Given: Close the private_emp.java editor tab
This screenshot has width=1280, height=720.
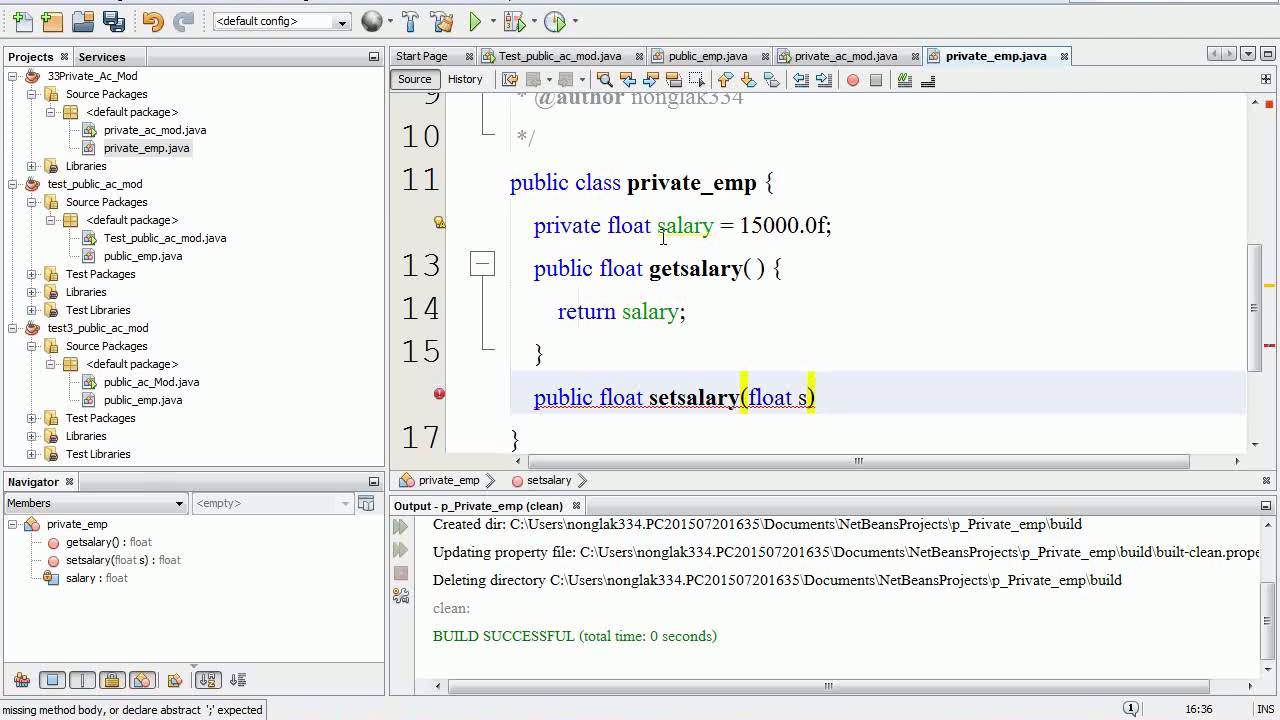Looking at the screenshot, I should pyautogui.click(x=1064, y=57).
